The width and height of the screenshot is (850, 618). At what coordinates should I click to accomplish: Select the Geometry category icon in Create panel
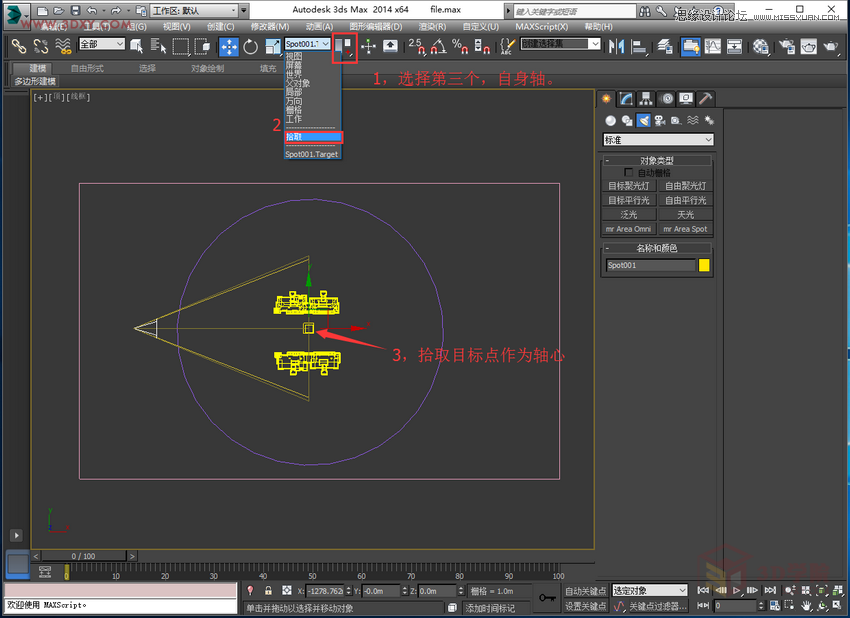(610, 120)
